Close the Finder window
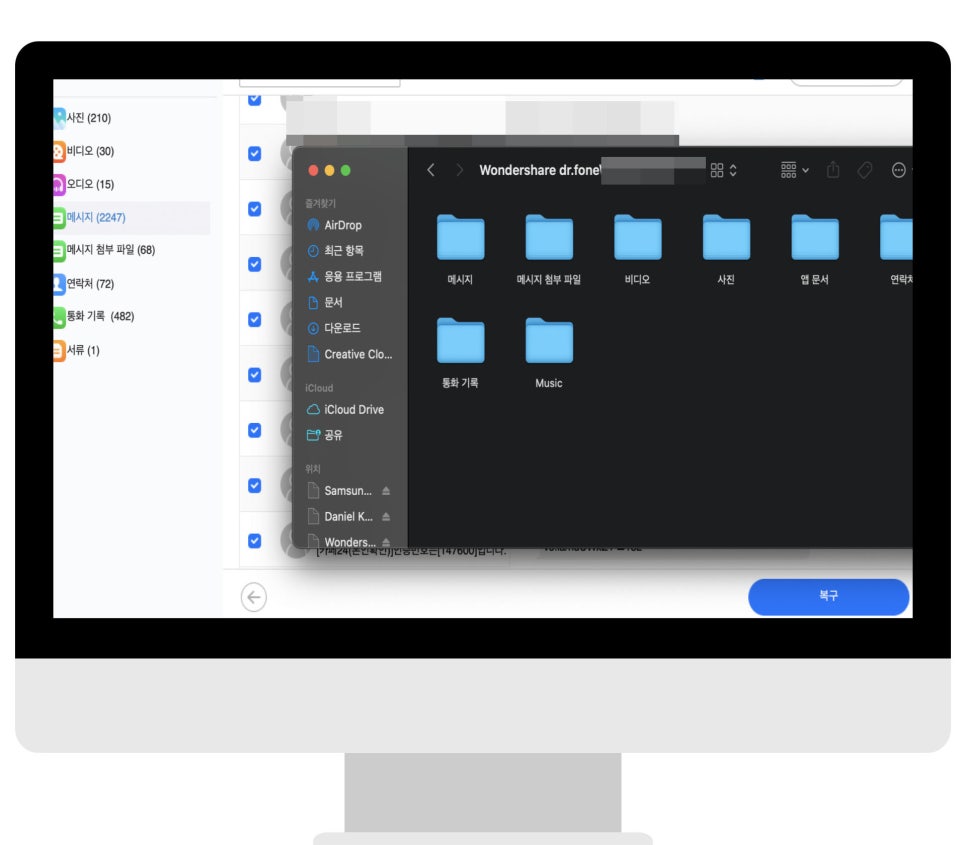The width and height of the screenshot is (966, 845). click(313, 171)
